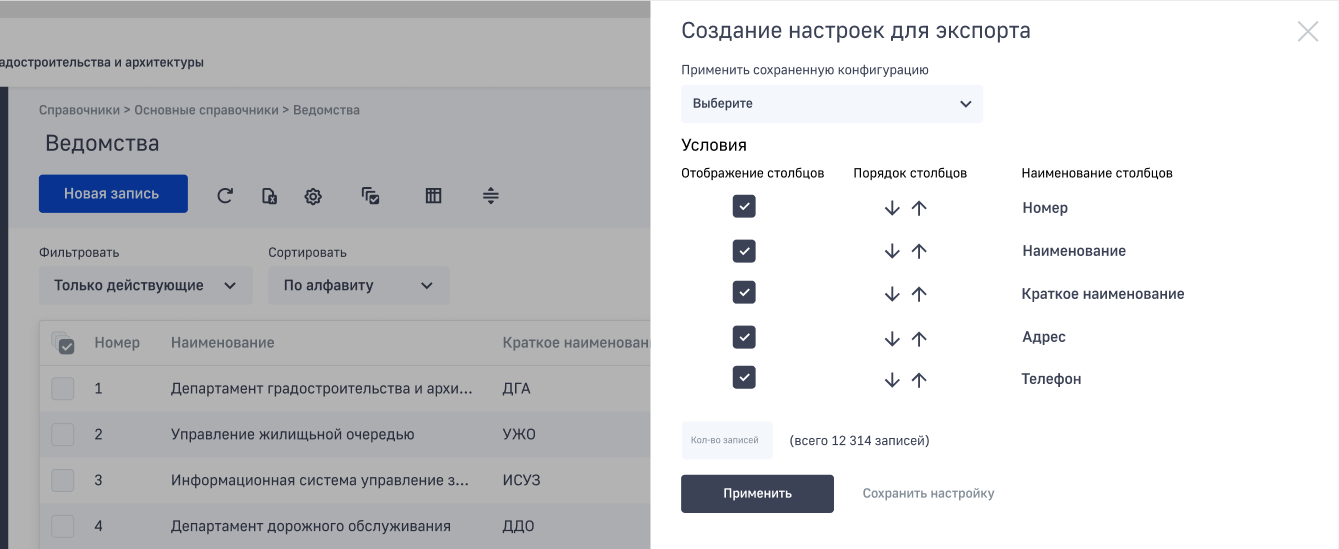Open the По алфавиту sort dropdown
Viewport: 1339px width, 549px height.
359,286
